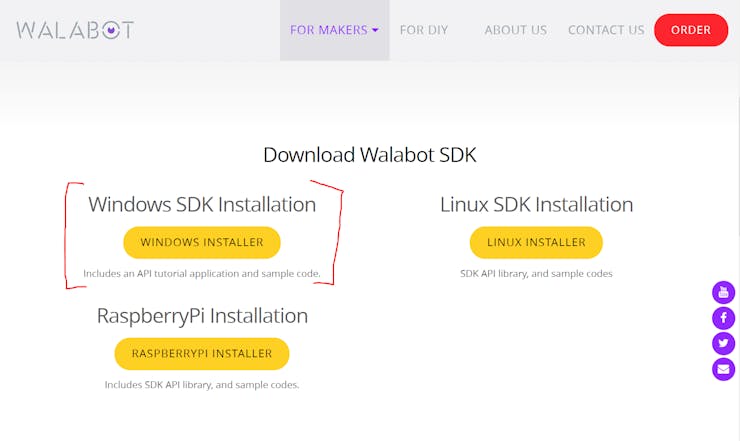The width and height of the screenshot is (740, 441).
Task: Click the Windows SDK Installation heading
Action: coord(202,204)
